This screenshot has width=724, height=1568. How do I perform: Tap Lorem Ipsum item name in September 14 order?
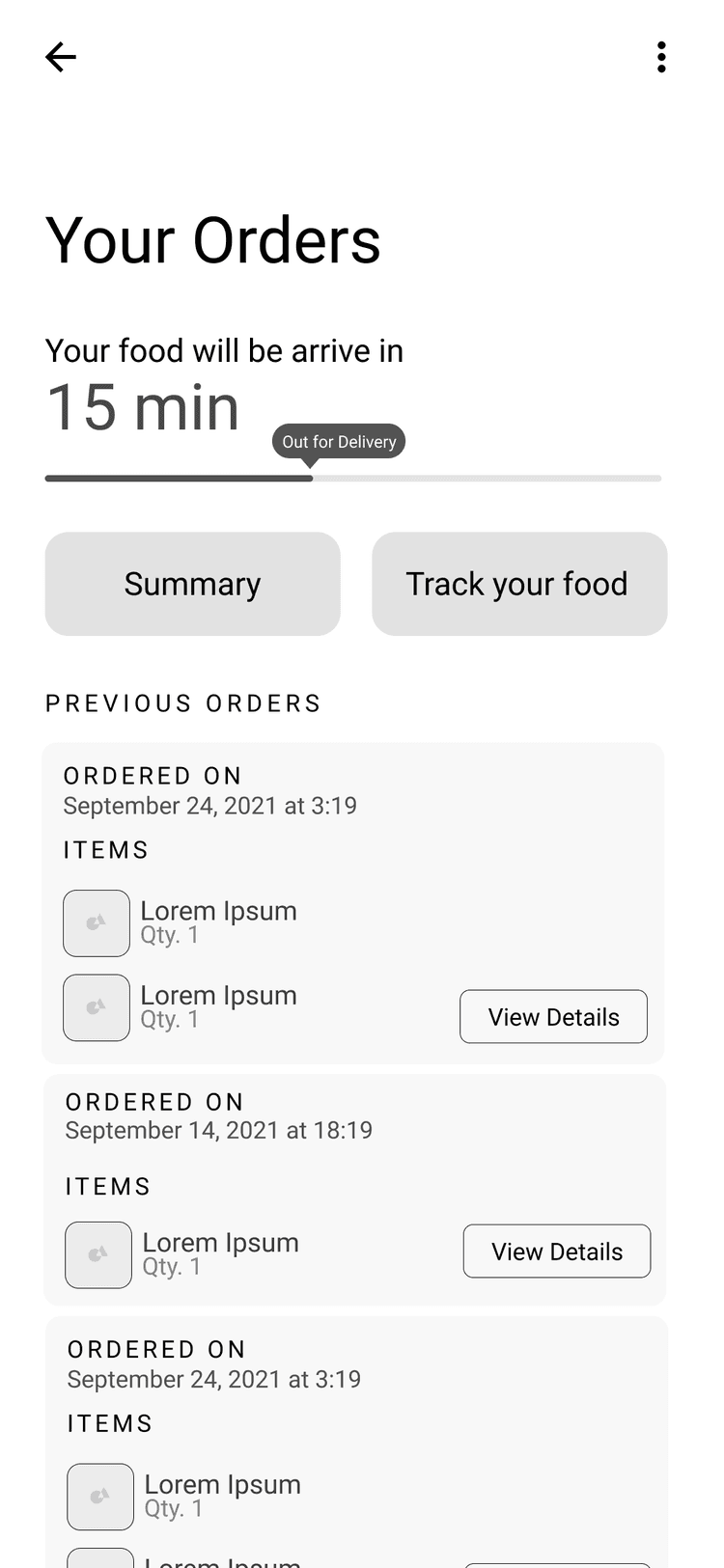pos(221,1242)
